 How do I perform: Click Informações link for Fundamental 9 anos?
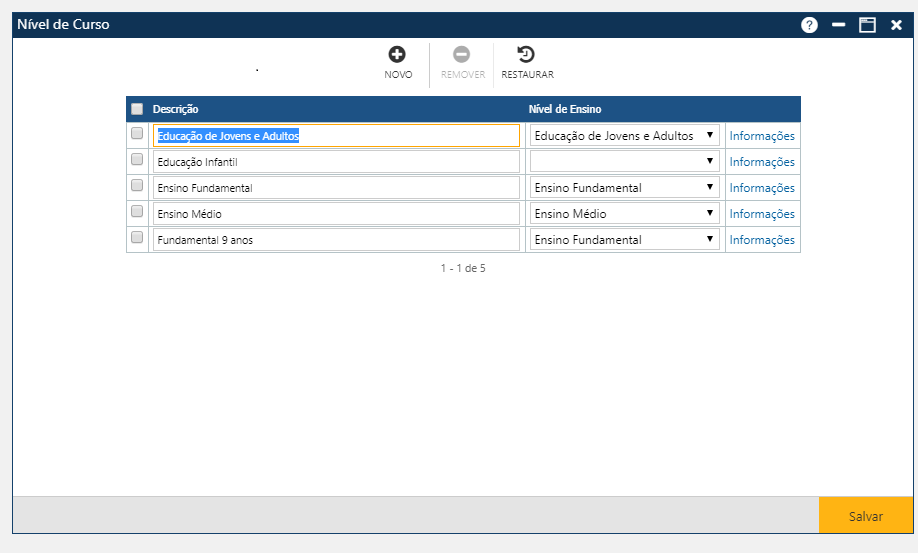tap(762, 240)
